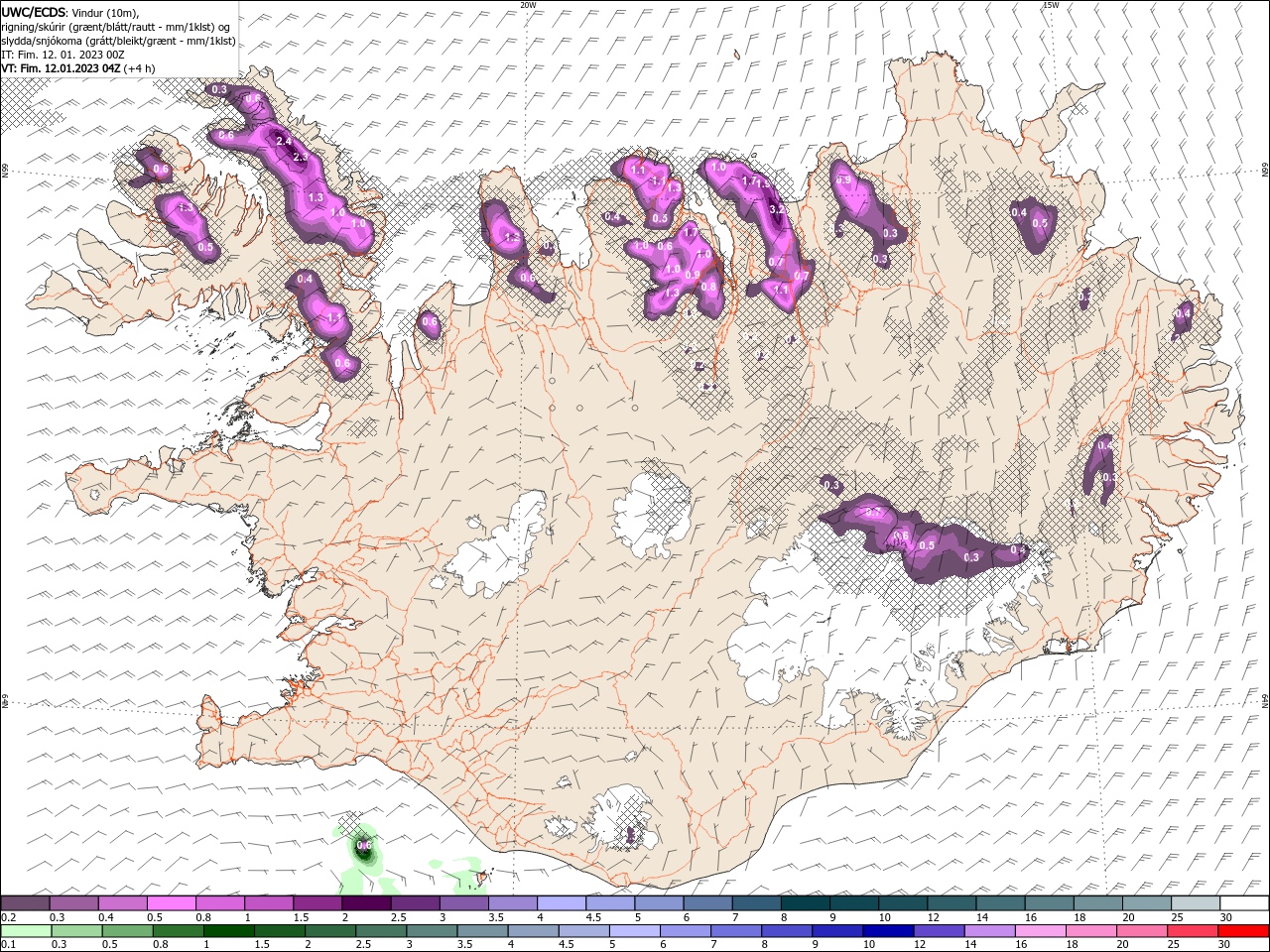Select the violet 12–14 rain legend swatch

(x=939, y=931)
